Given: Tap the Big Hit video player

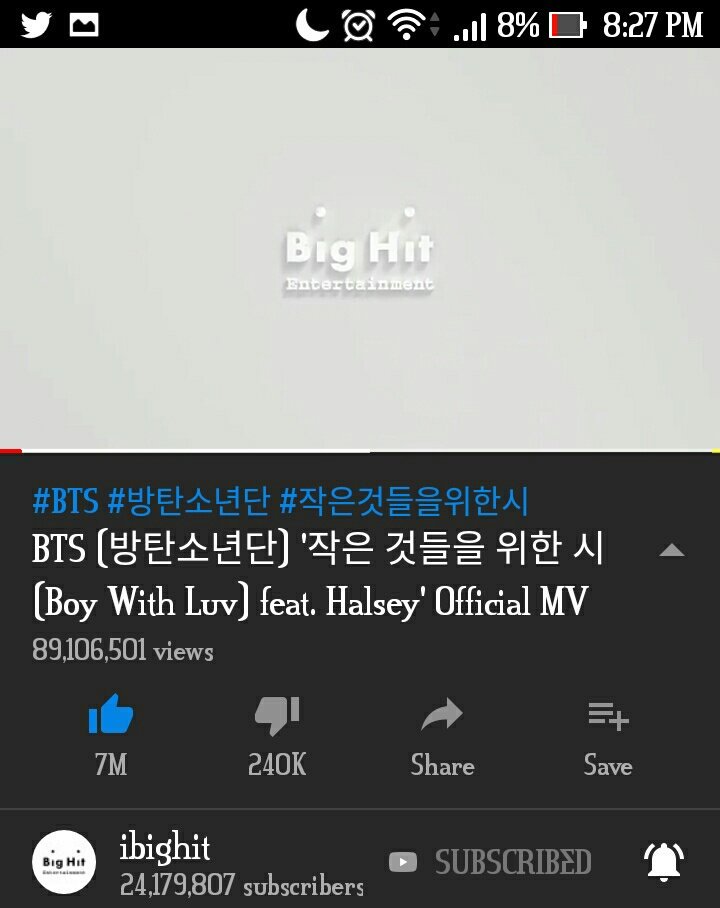Looking at the screenshot, I should point(360,248).
